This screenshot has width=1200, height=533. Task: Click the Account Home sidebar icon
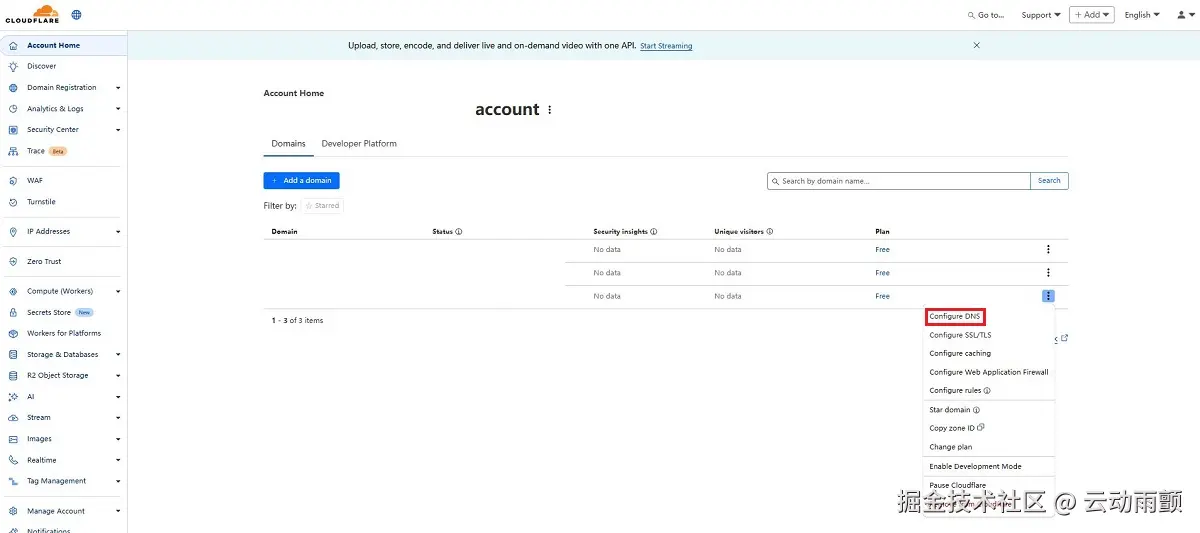pos(13,45)
